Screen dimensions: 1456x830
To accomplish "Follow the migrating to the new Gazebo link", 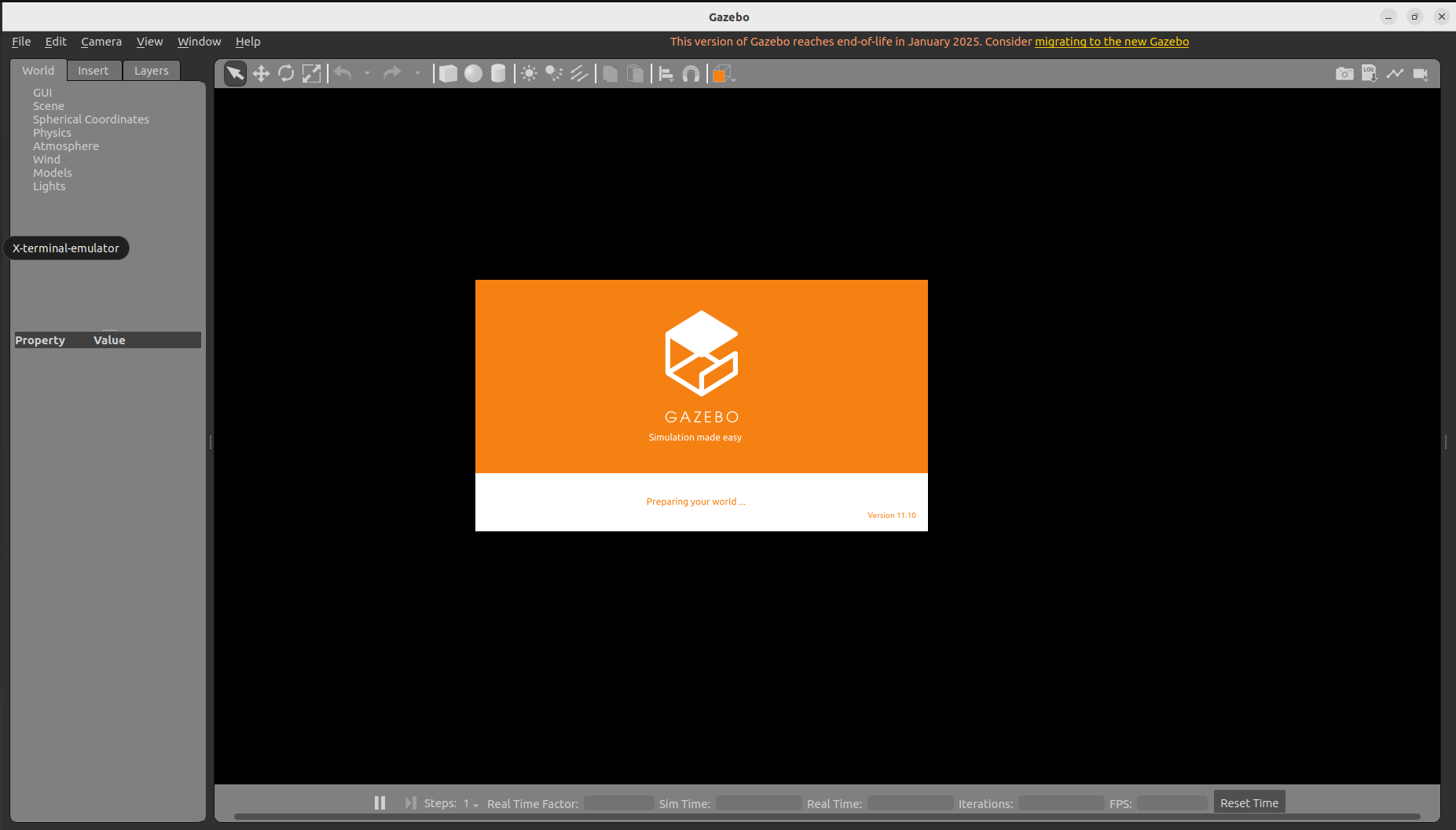I will pyautogui.click(x=1112, y=42).
